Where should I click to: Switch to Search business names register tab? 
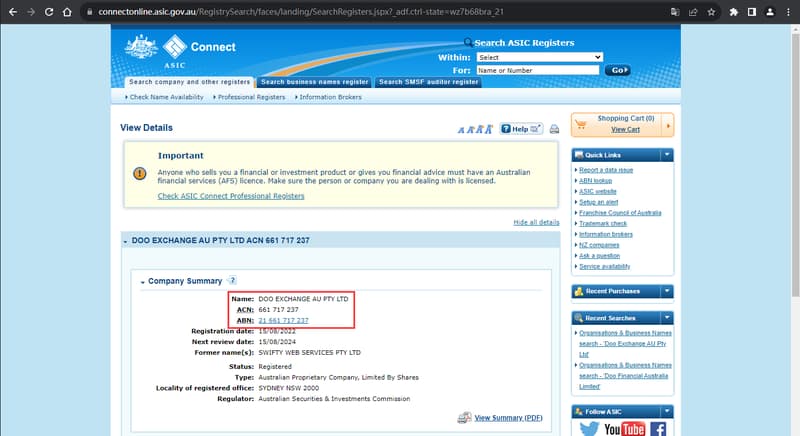[x=314, y=82]
